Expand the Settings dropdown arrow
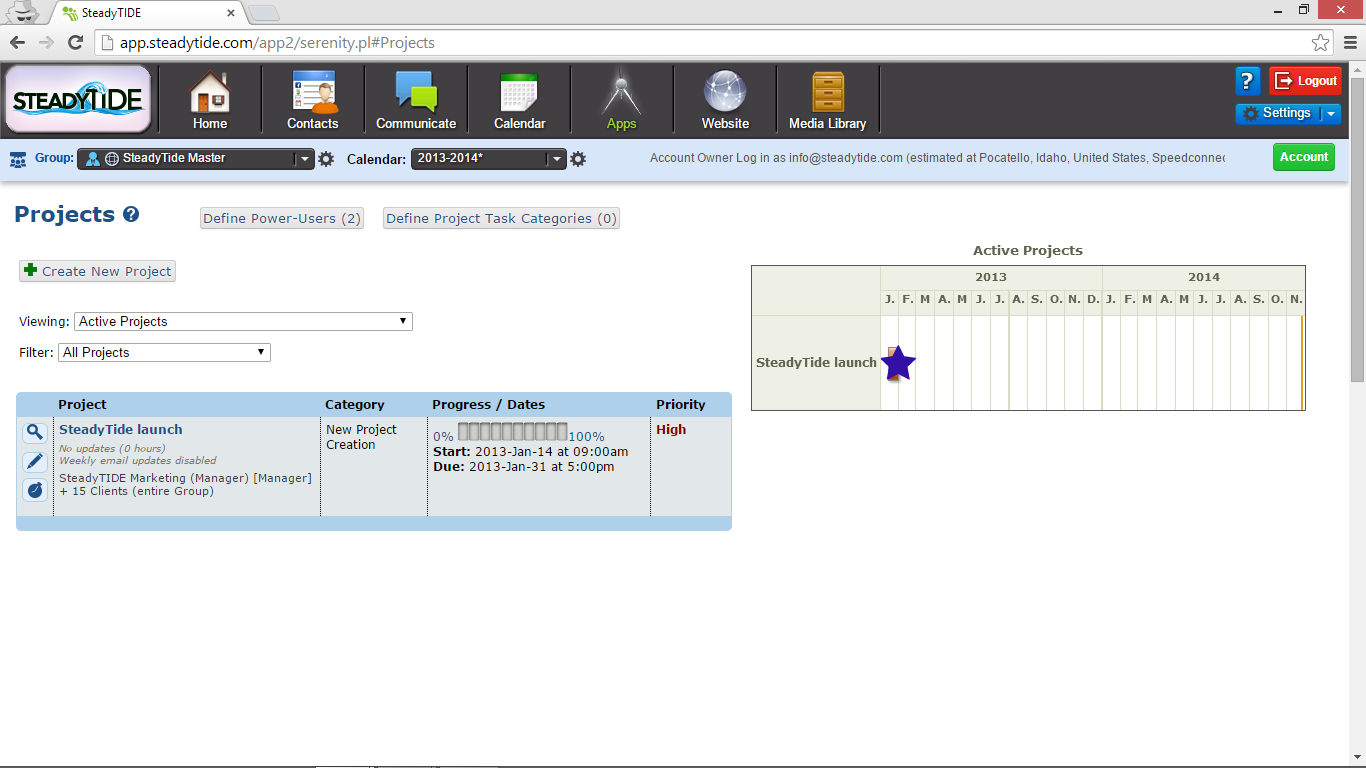The width and height of the screenshot is (1366, 768). (1331, 114)
